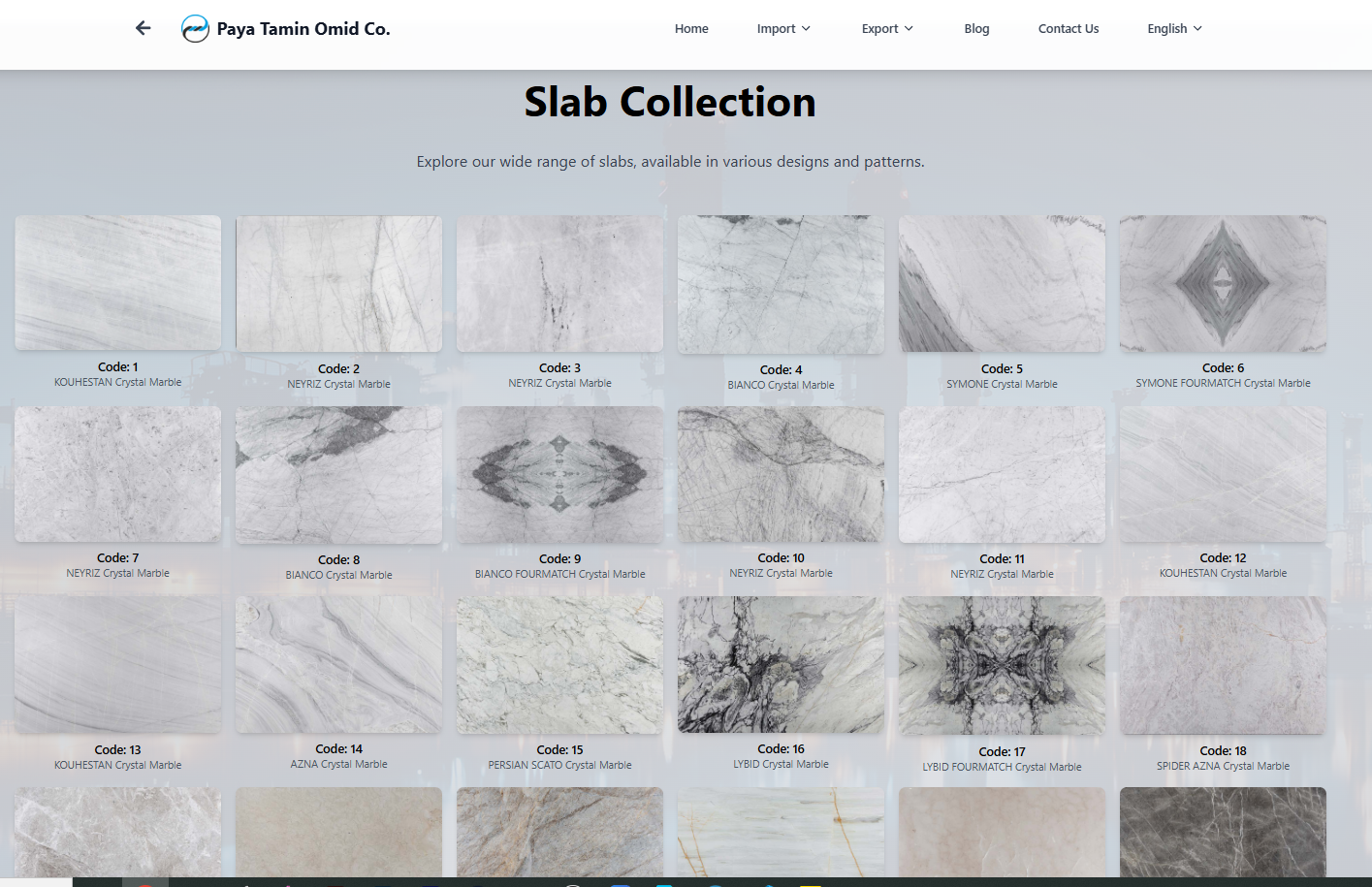Click the 'Code: 17' label text
Screen dimensions: 1372x887
point(1003,751)
